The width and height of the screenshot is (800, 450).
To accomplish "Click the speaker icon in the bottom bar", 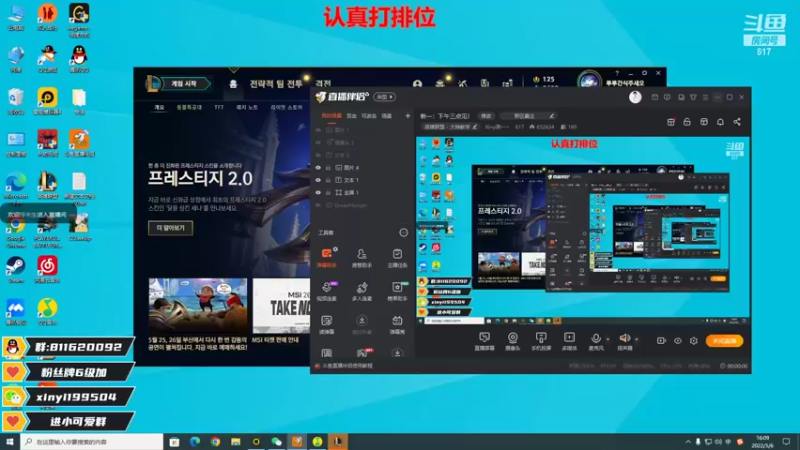I will (624, 338).
